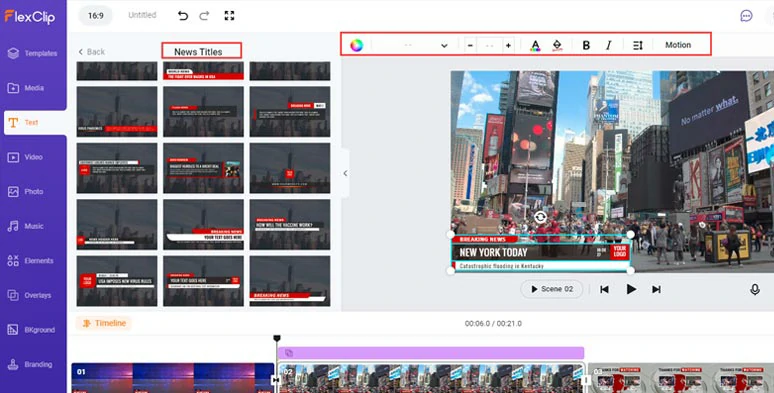
Task: Open the Motion settings
Action: (678, 45)
